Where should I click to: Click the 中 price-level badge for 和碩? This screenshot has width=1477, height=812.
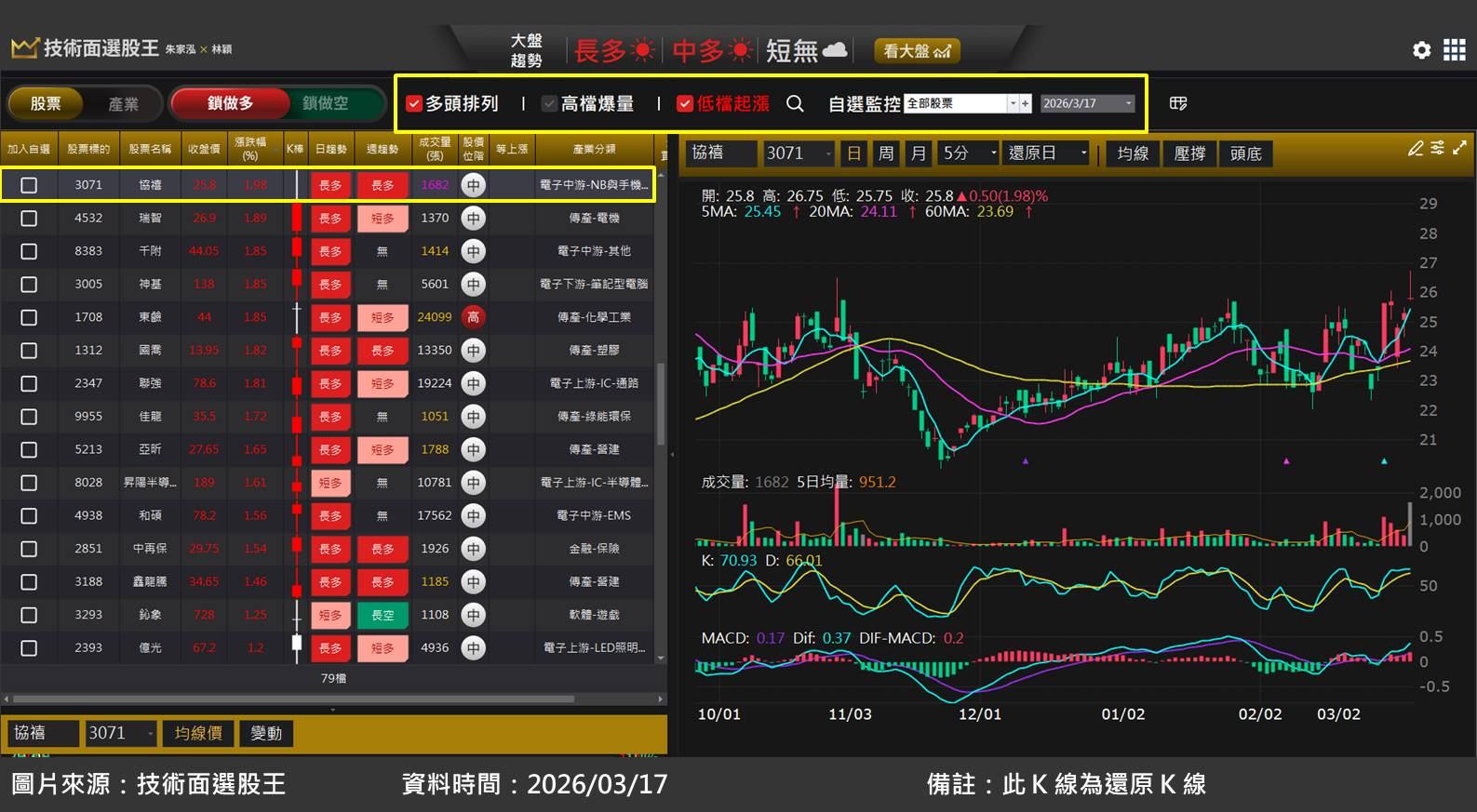coord(473,515)
